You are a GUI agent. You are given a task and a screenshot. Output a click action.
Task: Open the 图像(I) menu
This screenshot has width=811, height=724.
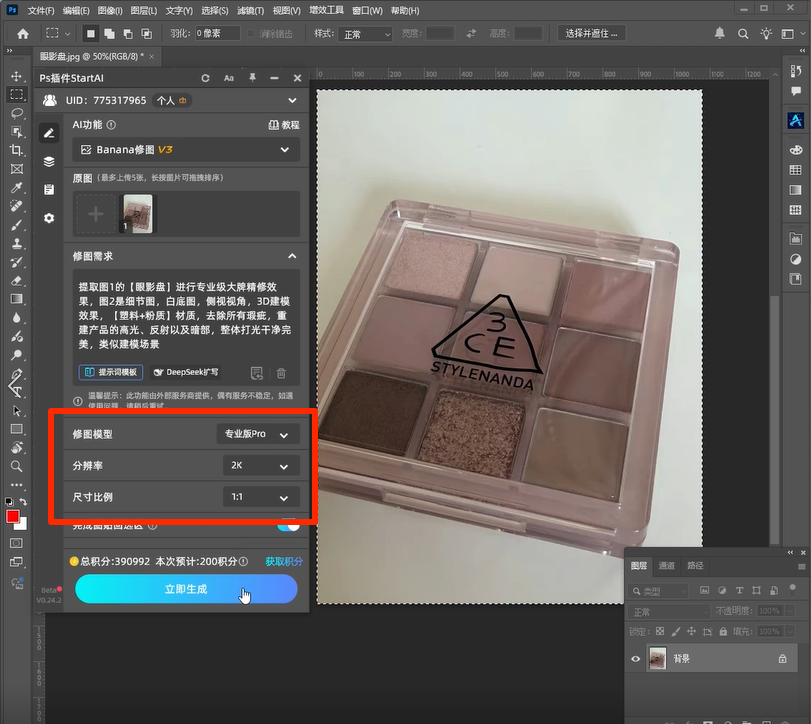[110, 10]
